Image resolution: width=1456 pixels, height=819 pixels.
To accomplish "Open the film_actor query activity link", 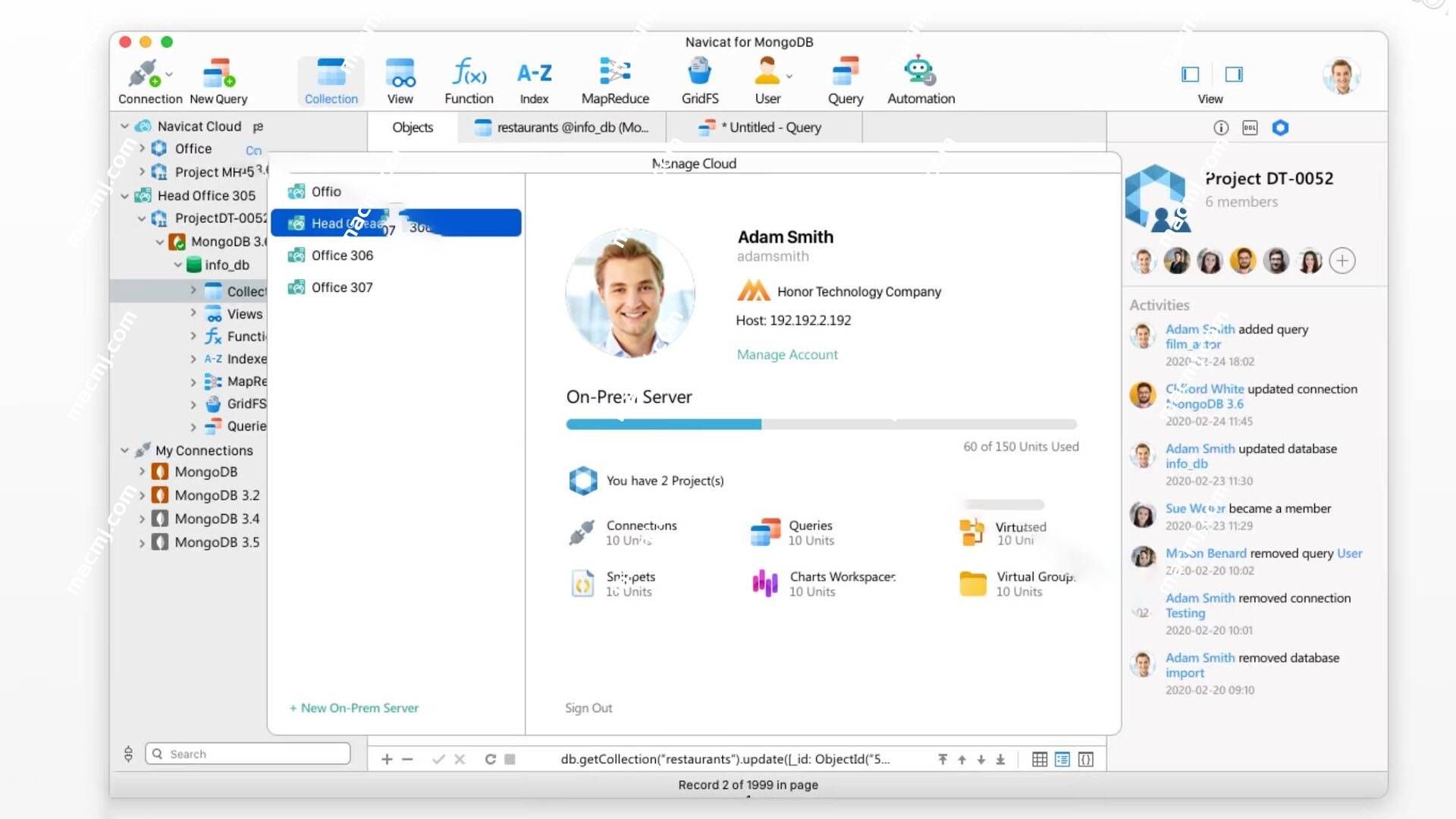I will pos(1193,344).
